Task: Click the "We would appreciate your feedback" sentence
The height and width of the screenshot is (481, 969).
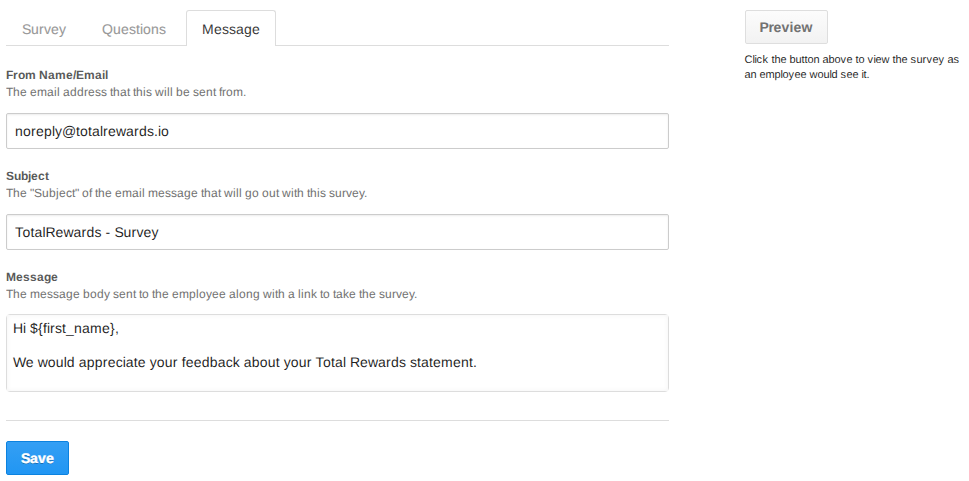Action: coord(245,361)
